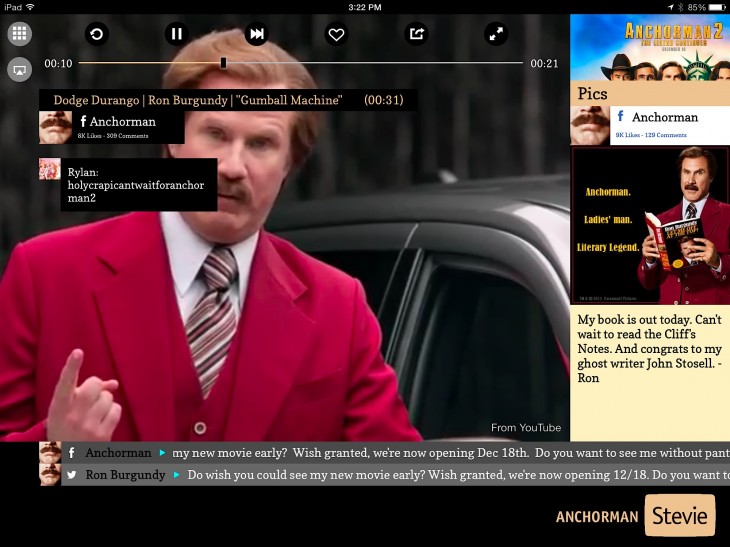Open the Anchorman Facebook overlay card on video
This screenshot has width=730, height=547.
[x=112, y=127]
